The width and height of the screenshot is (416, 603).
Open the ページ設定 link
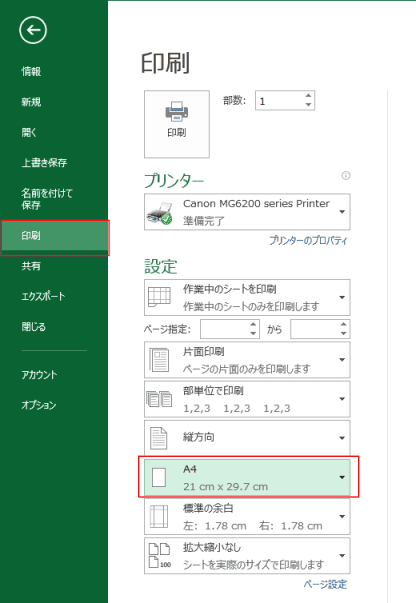coord(325,585)
